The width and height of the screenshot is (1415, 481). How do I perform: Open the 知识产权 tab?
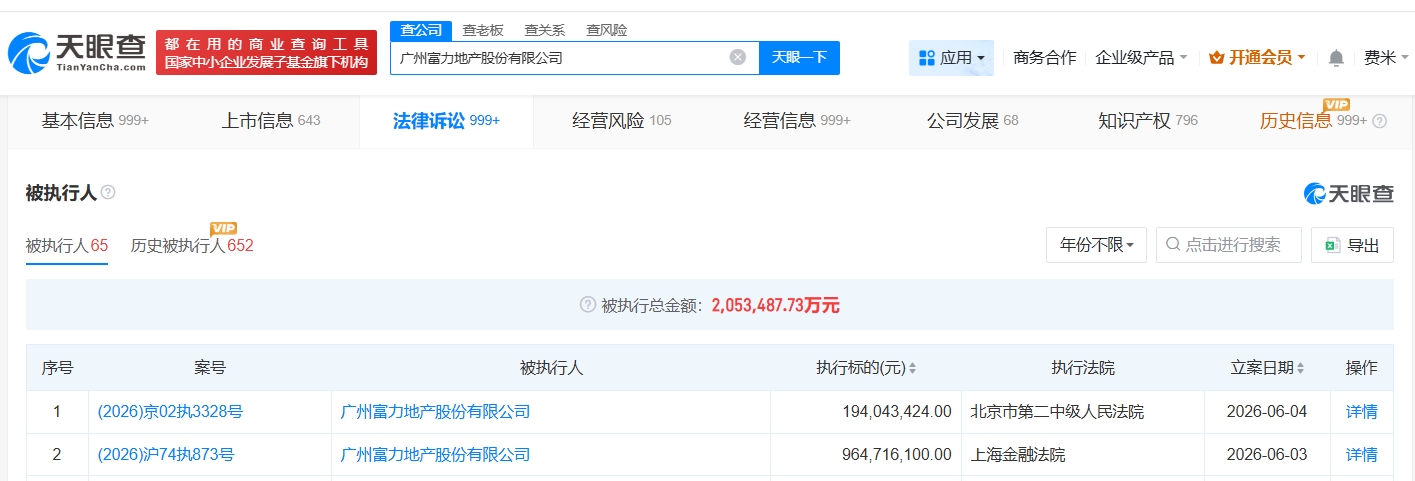tap(1148, 121)
